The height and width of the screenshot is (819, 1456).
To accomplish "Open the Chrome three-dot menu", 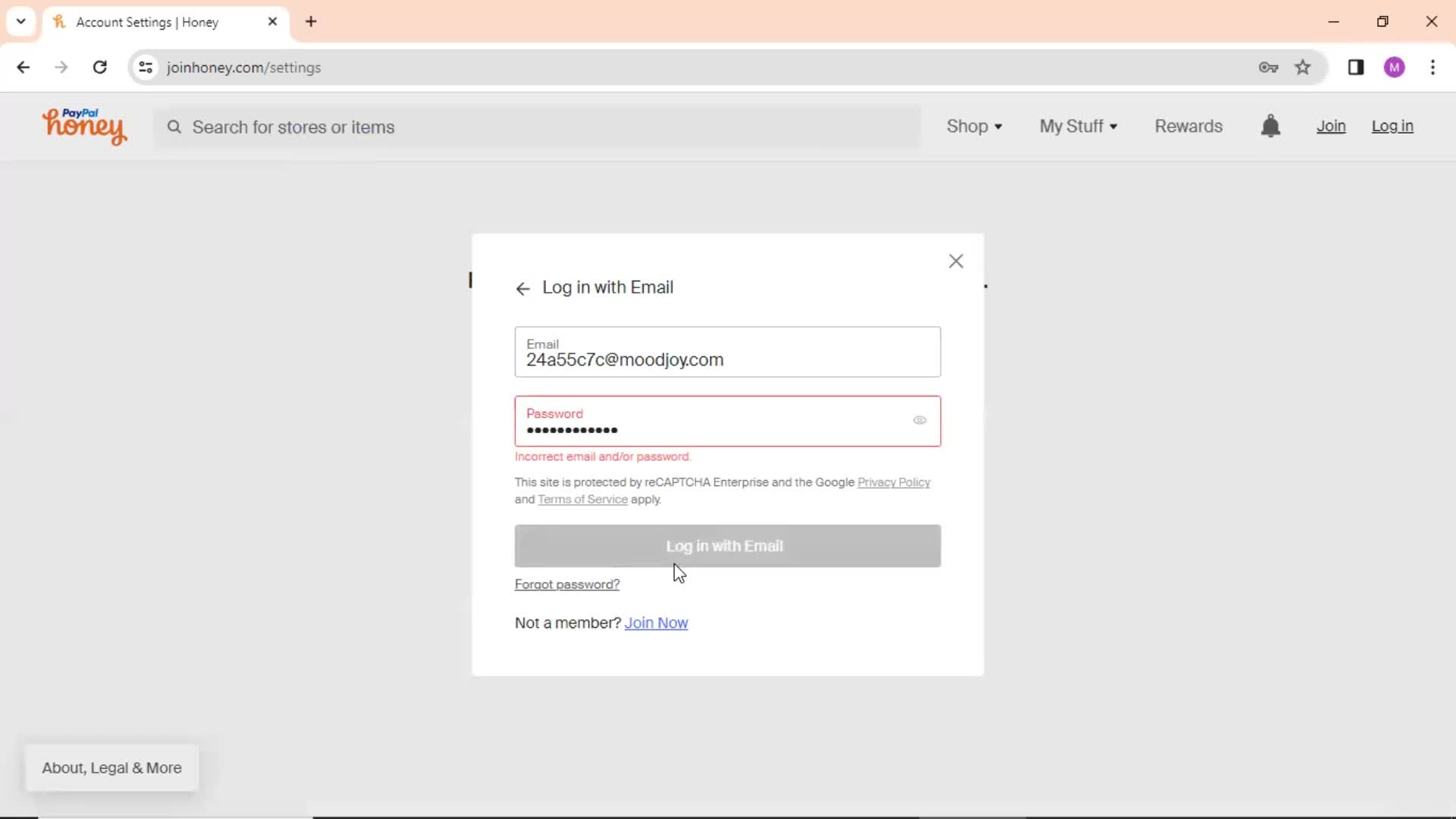I will 1432,67.
